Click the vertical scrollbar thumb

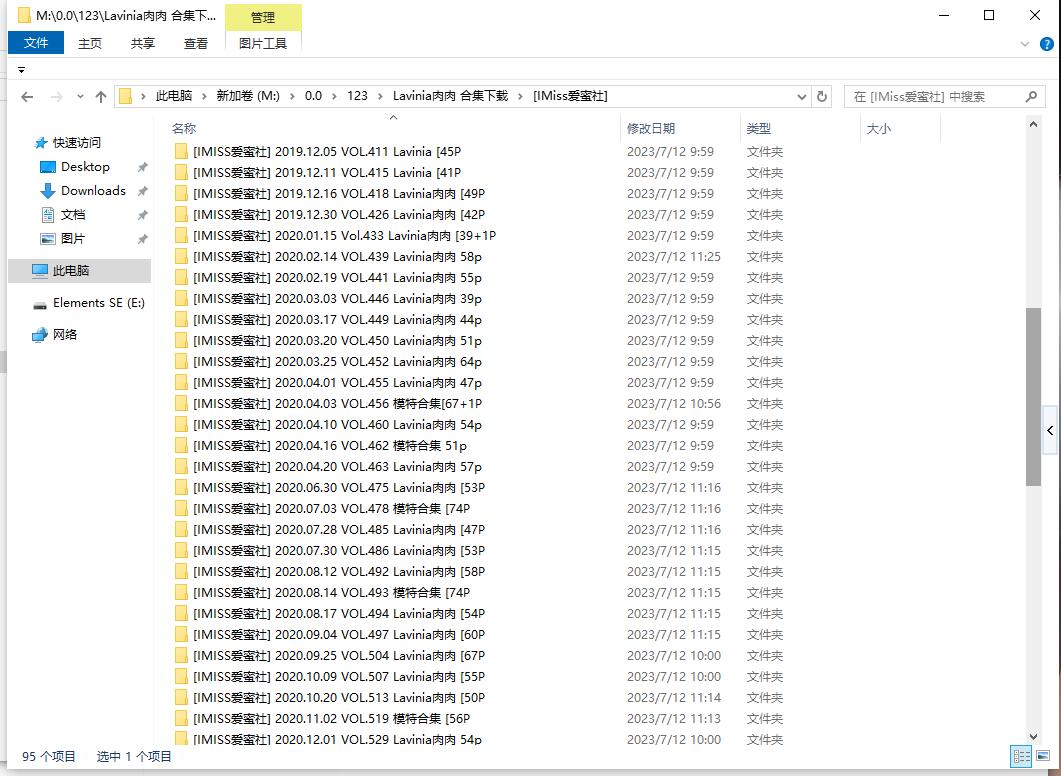coord(1033,396)
